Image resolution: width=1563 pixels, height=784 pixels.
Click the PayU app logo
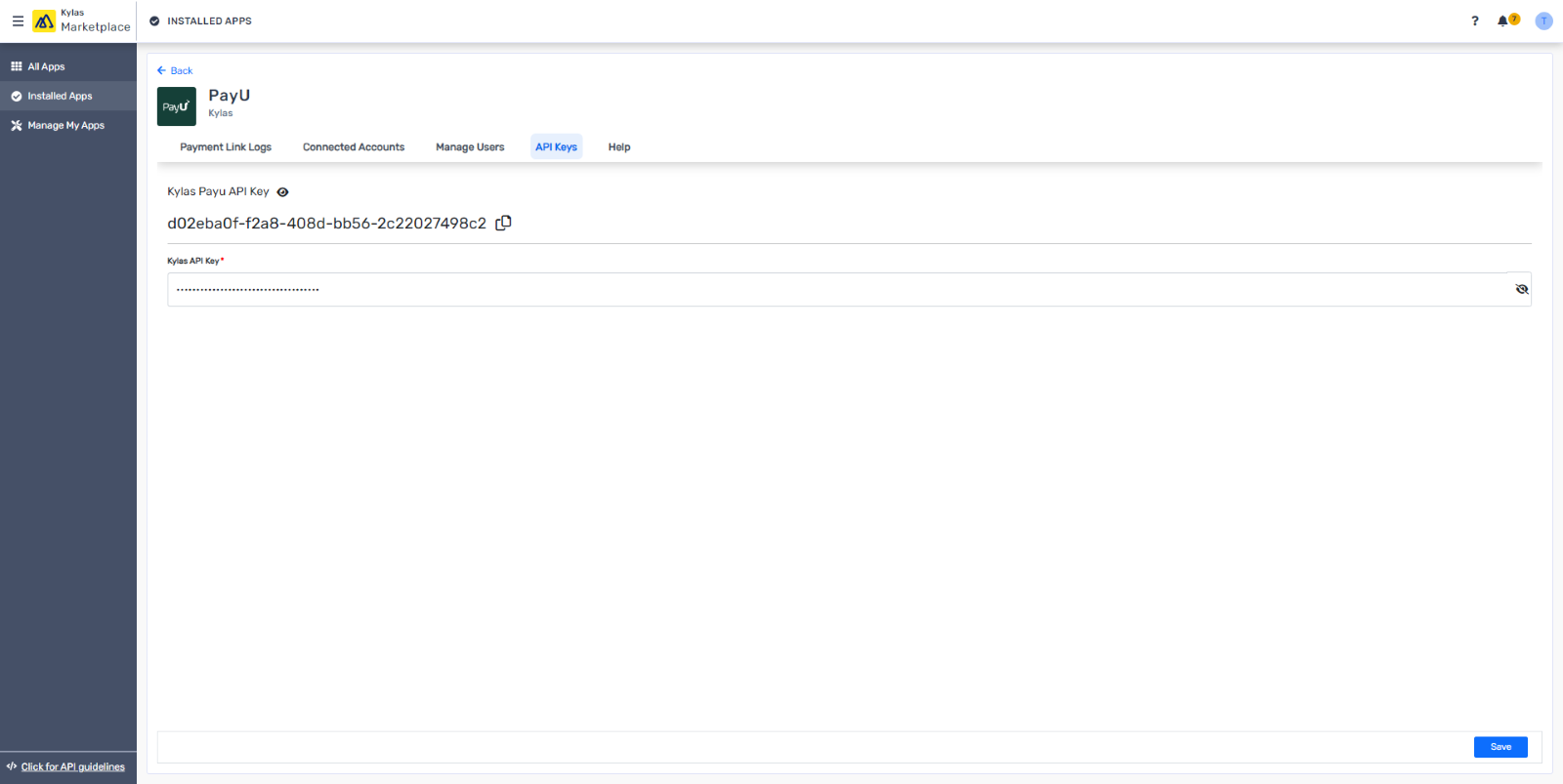click(177, 106)
